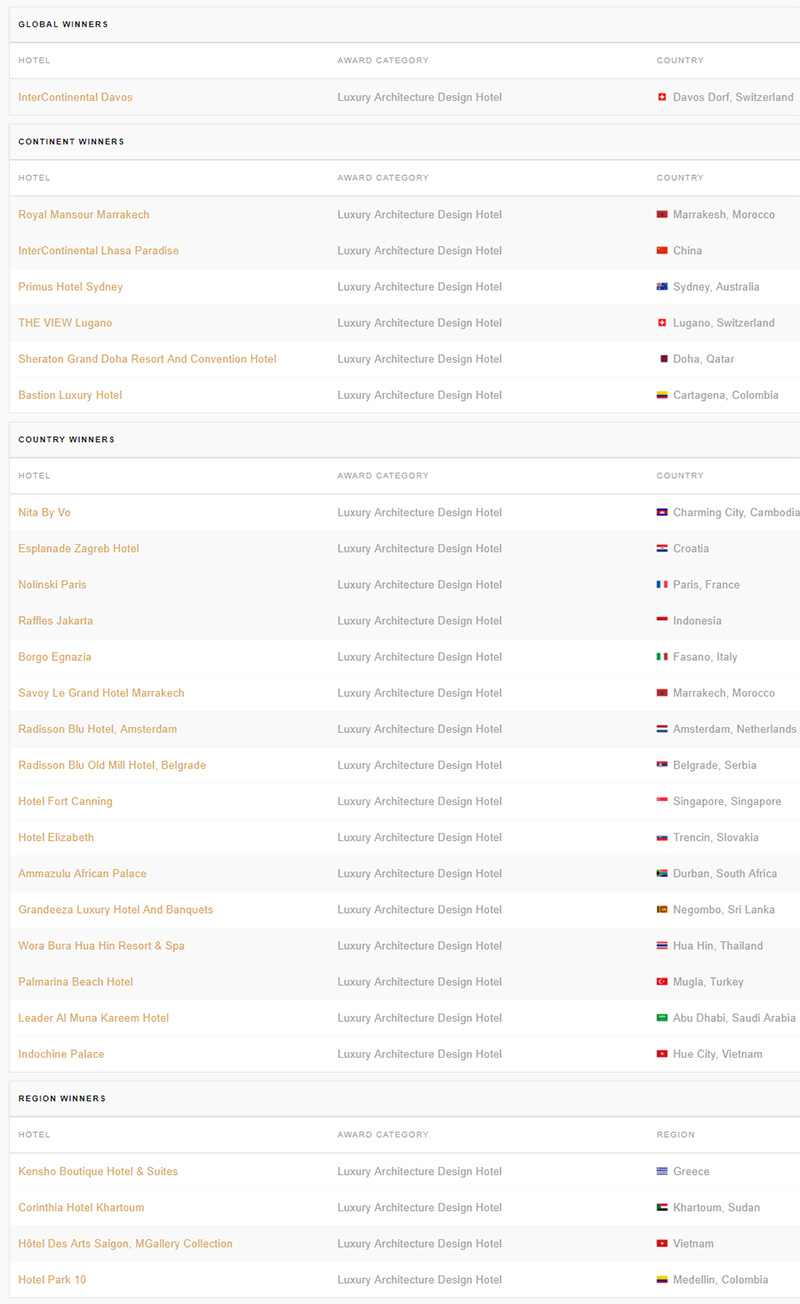Click the Australia flag beside Sydney
Image resolution: width=800 pixels, height=1304 pixels.
tap(662, 287)
